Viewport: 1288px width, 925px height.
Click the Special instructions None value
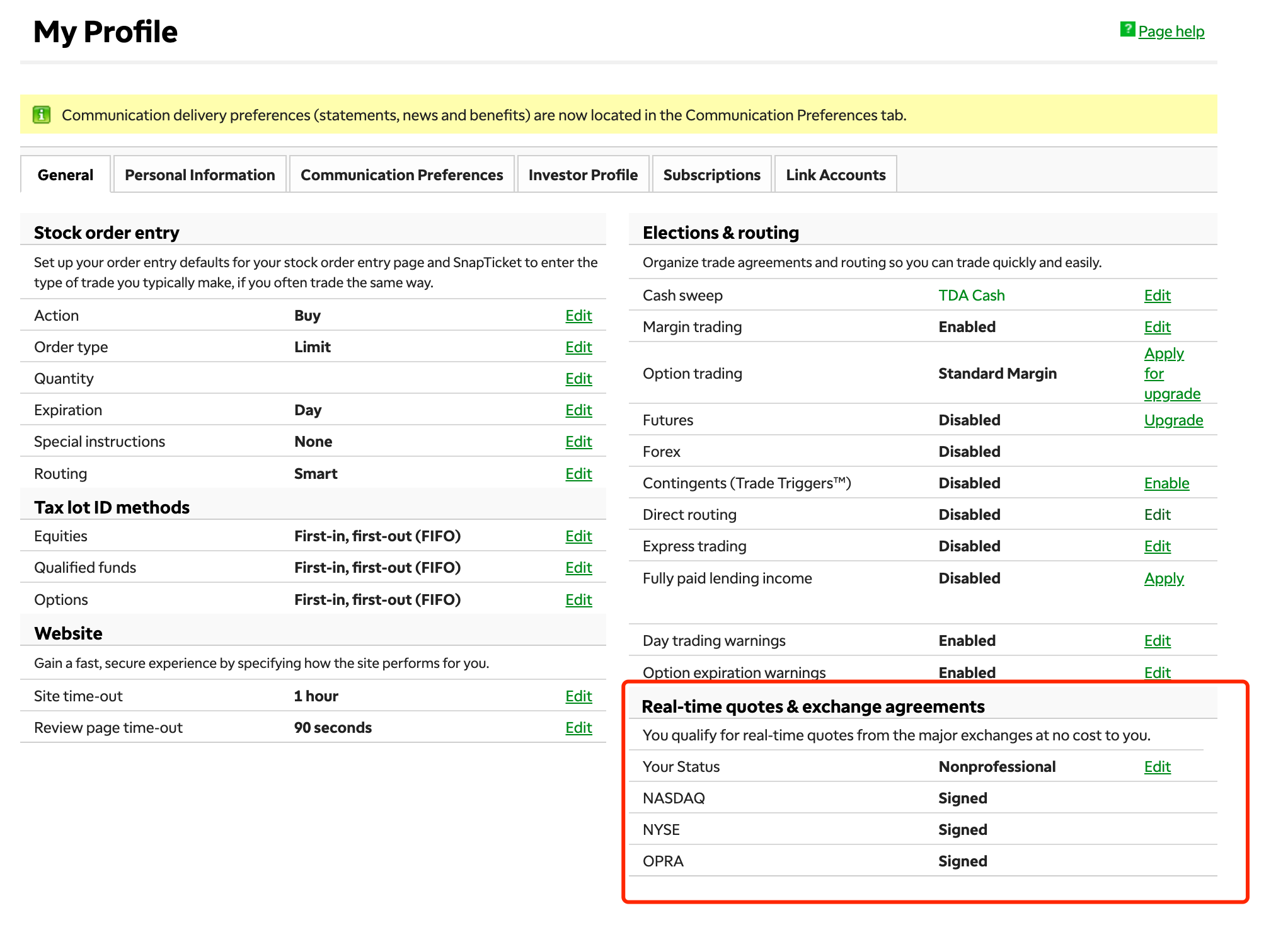313,442
